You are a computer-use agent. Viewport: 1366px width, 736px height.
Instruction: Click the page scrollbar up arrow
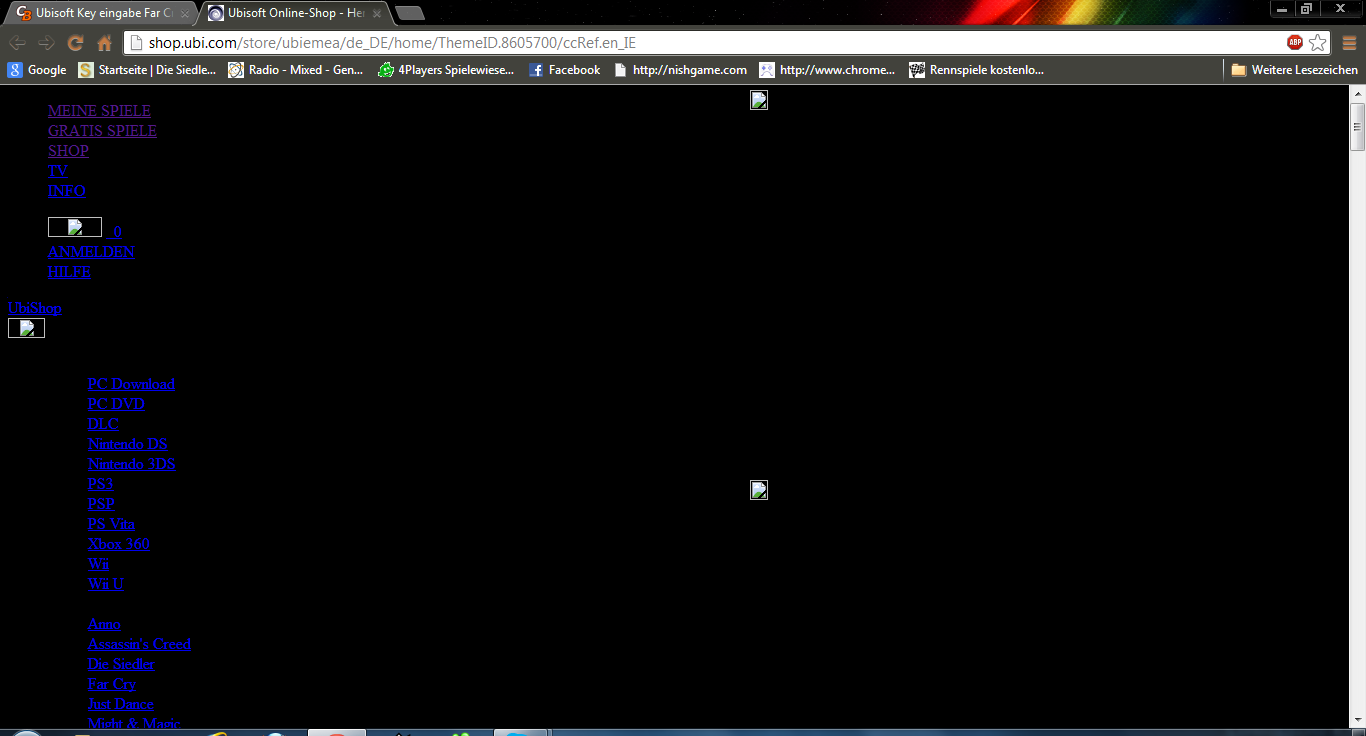point(1357,93)
